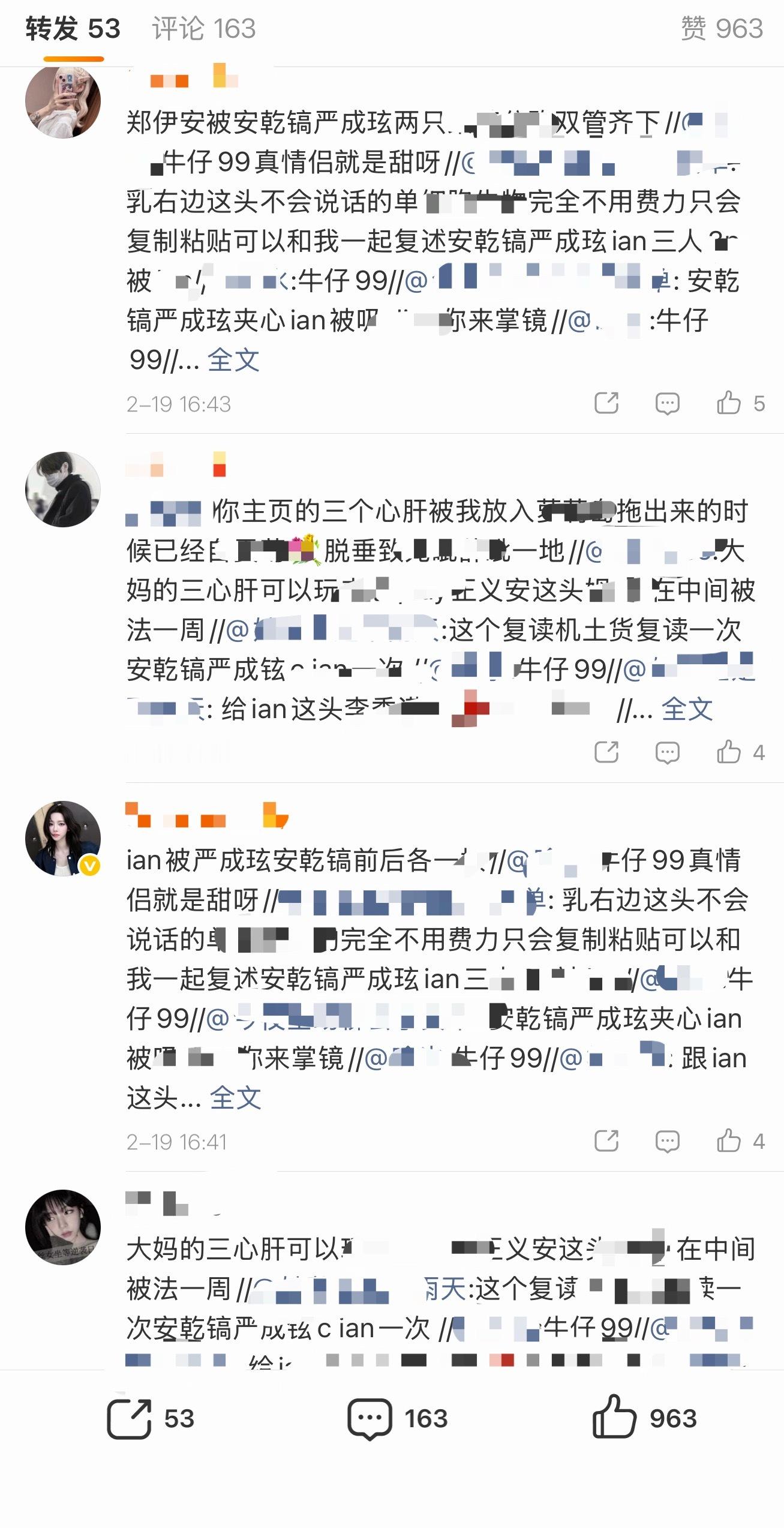This screenshot has height=1528, width=784.
Task: Repost the second entry with share icon
Action: pyautogui.click(x=606, y=752)
